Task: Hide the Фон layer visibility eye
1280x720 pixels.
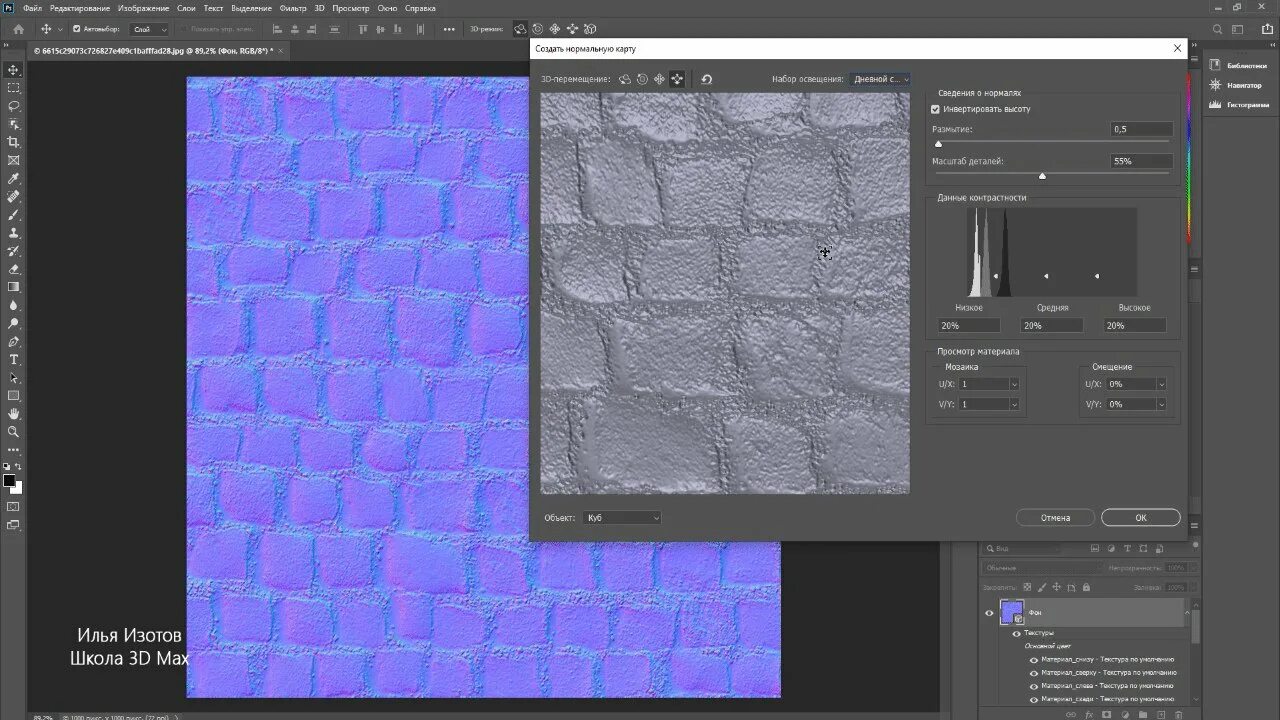Action: click(x=990, y=613)
